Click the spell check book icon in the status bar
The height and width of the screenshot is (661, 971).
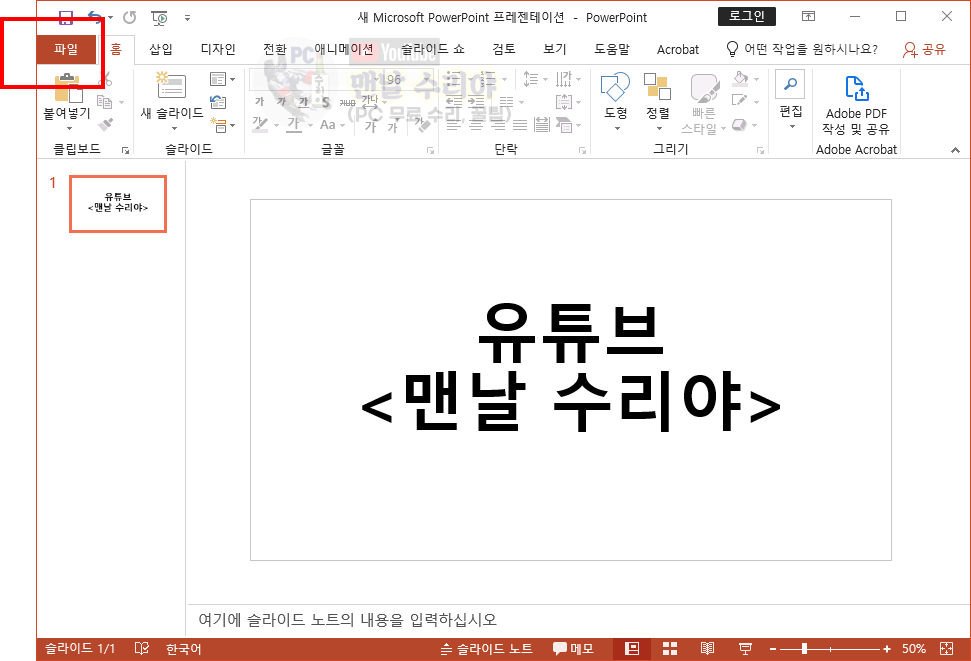coord(142,649)
